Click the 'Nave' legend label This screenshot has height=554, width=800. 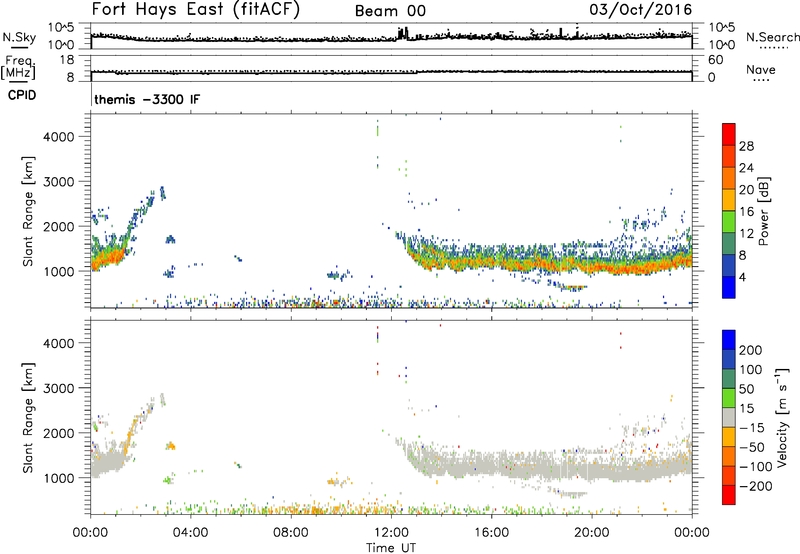tap(760, 70)
